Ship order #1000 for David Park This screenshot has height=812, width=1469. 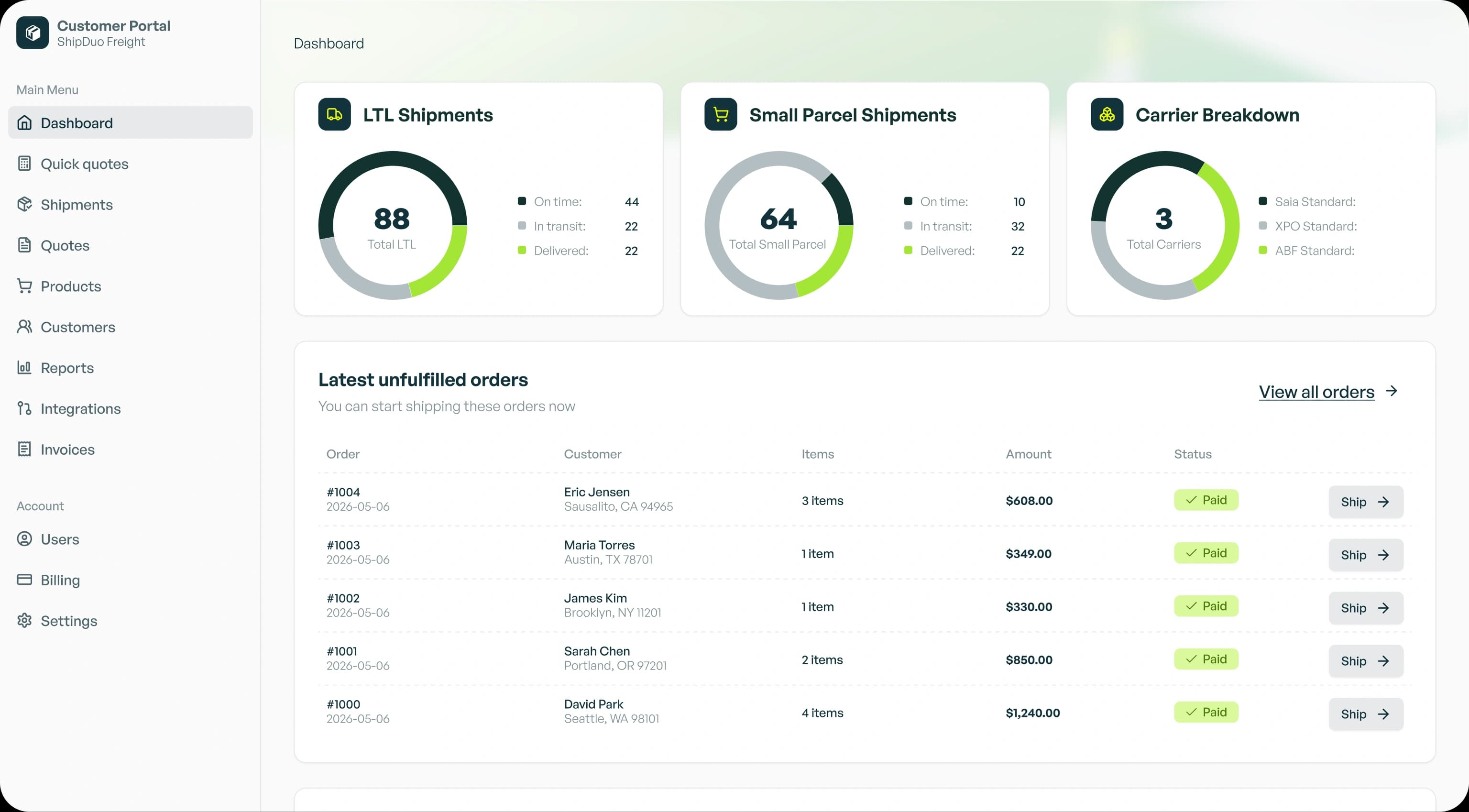coord(1366,714)
